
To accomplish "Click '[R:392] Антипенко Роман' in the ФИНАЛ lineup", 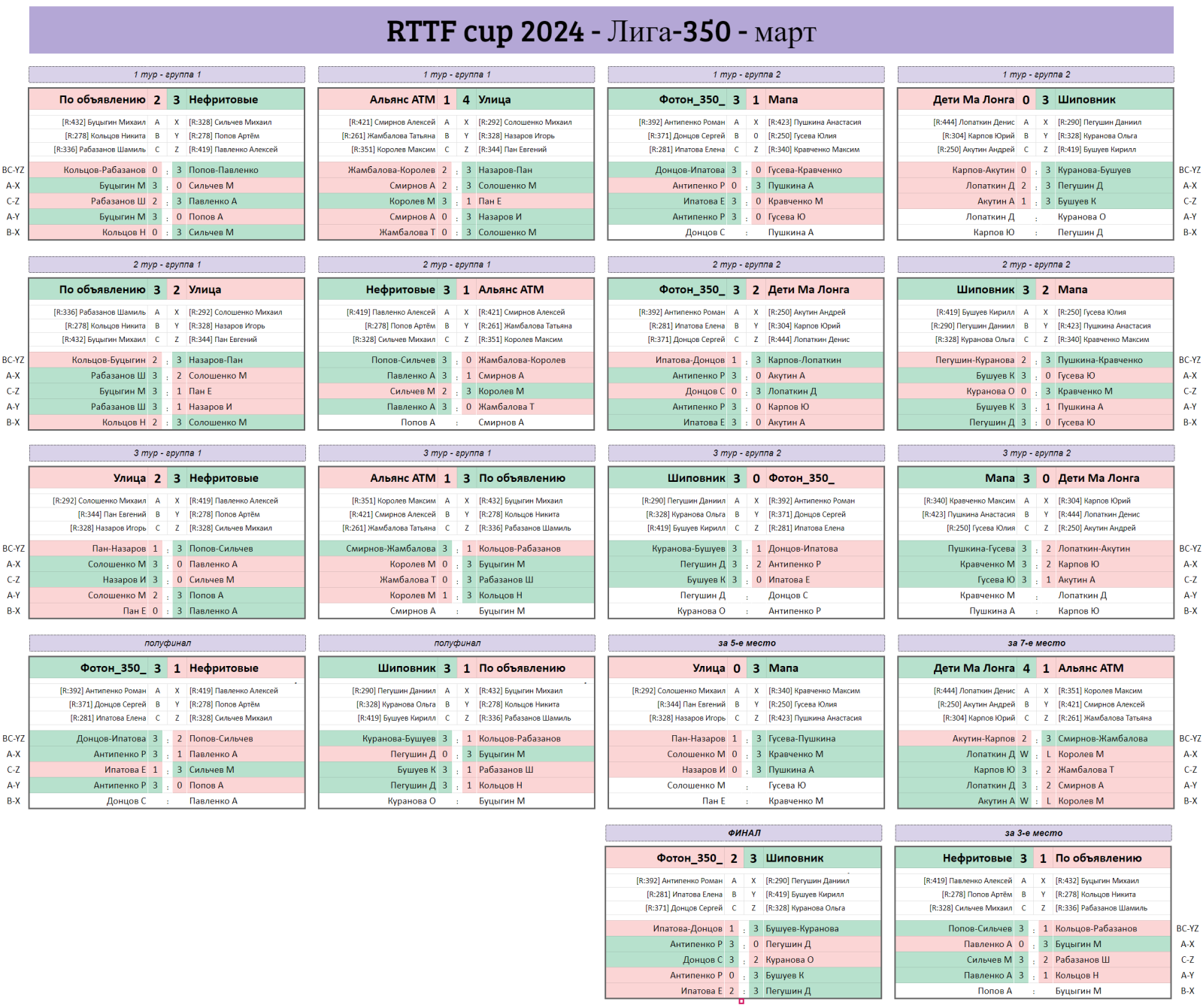I will coord(679,881).
